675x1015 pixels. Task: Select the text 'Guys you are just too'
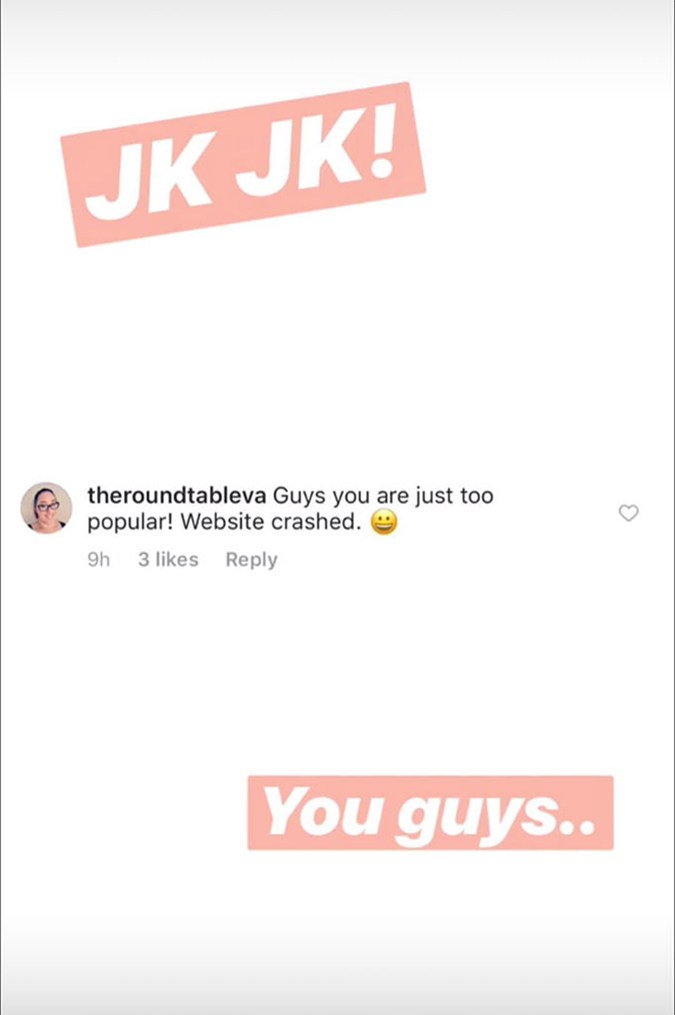(x=383, y=496)
